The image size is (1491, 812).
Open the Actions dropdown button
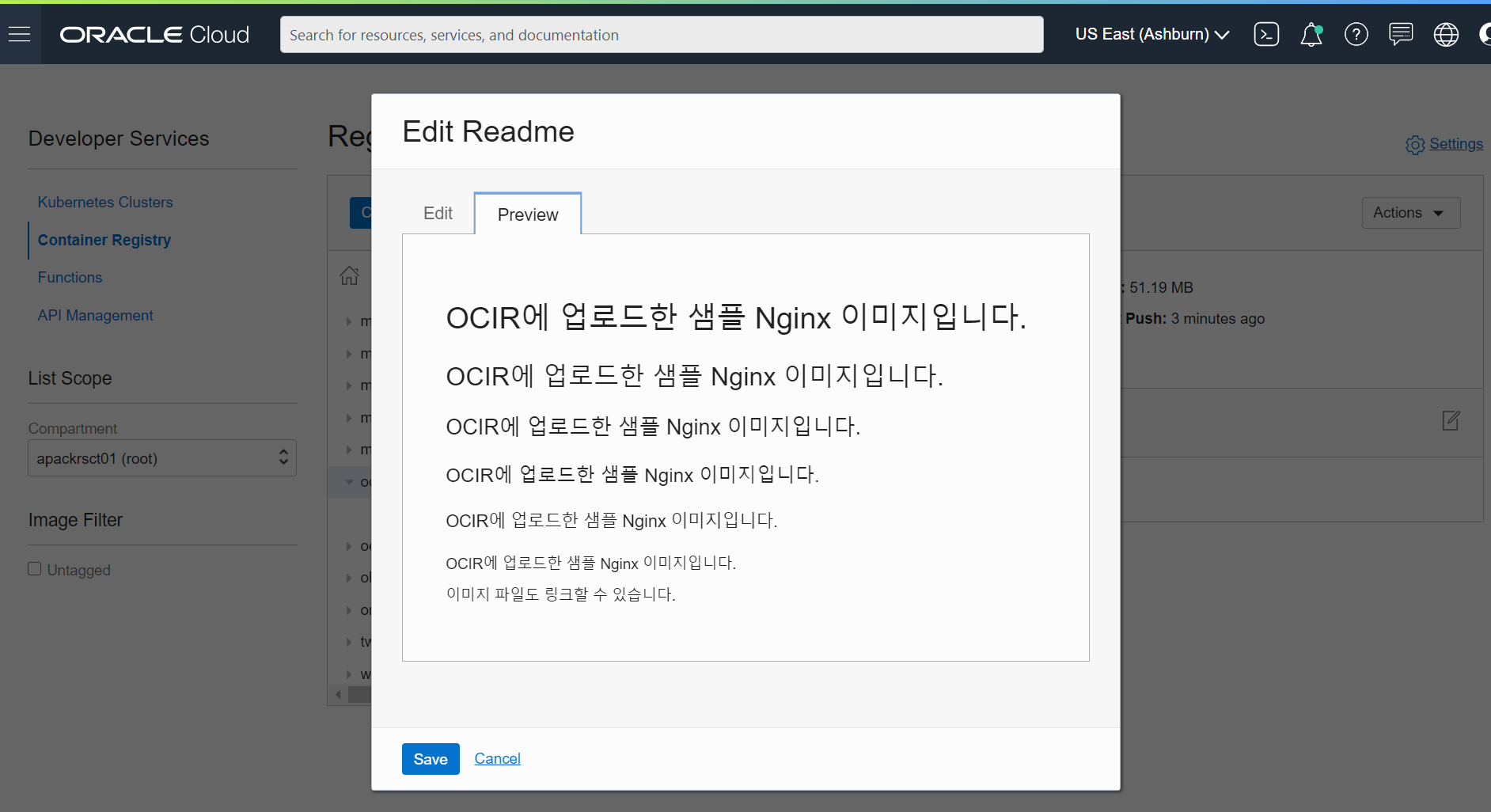(x=1411, y=213)
